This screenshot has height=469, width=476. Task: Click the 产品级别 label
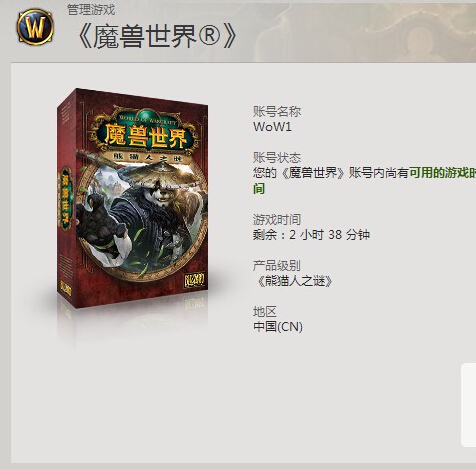click(277, 266)
